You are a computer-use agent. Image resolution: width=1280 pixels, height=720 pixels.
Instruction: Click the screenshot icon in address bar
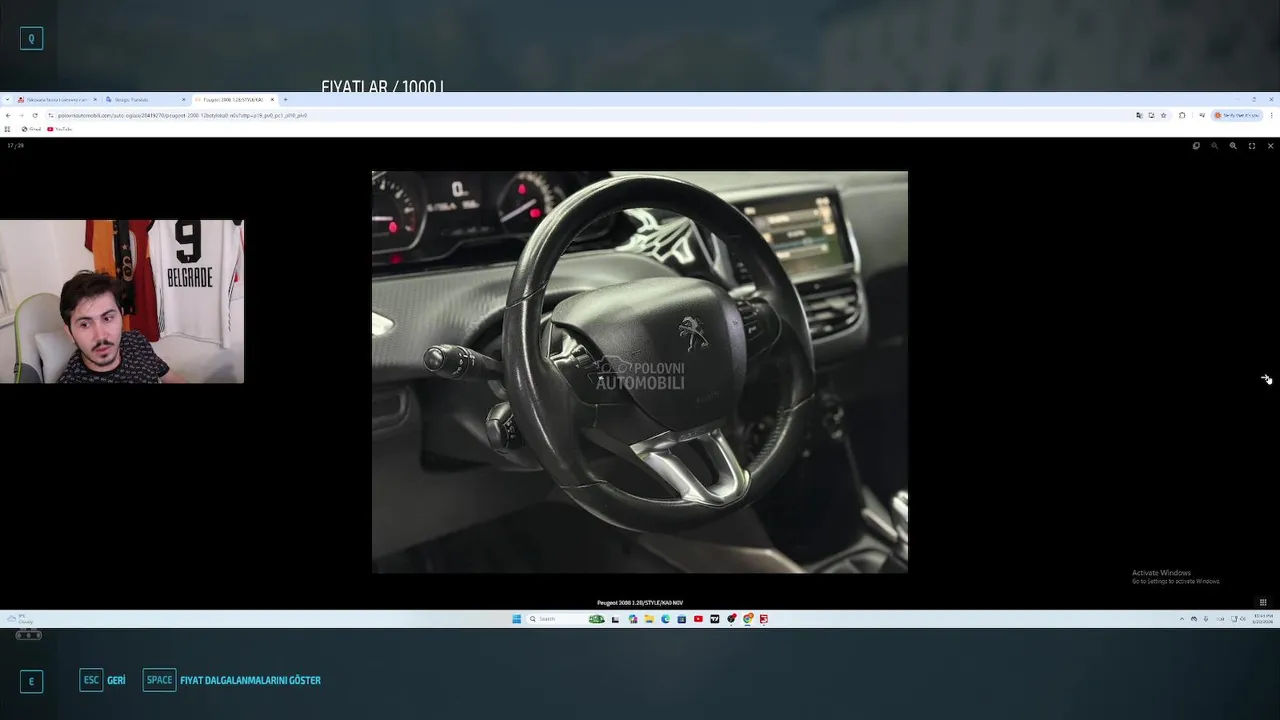coord(1151,115)
